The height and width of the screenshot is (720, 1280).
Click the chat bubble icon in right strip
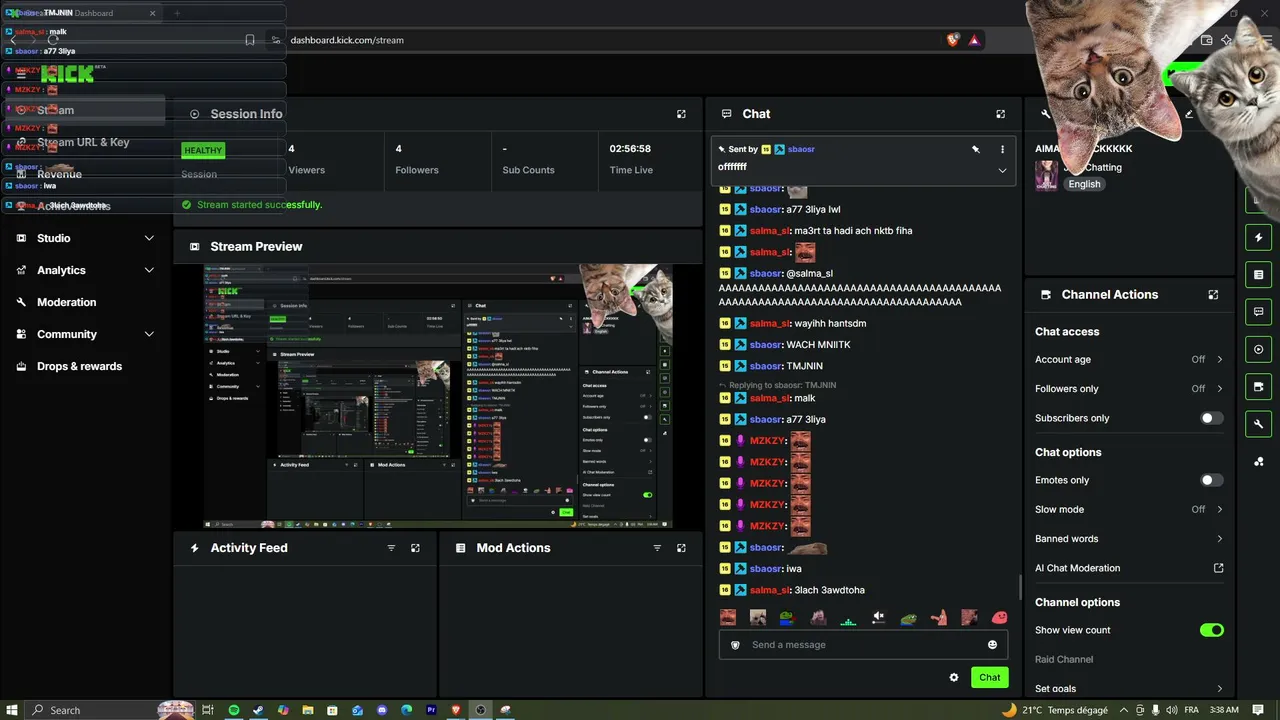[1258, 312]
